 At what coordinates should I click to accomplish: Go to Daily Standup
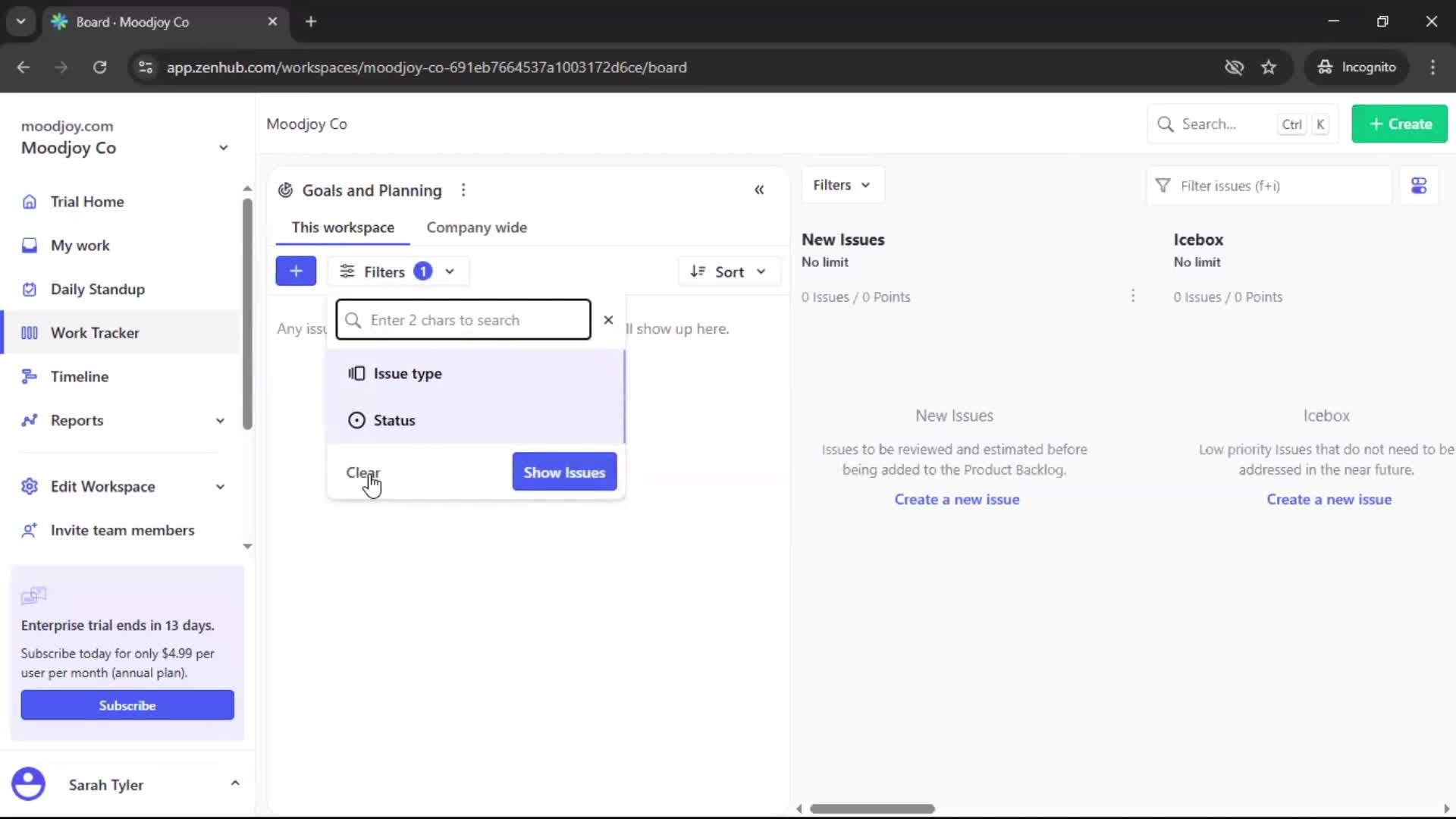pyautogui.click(x=97, y=289)
